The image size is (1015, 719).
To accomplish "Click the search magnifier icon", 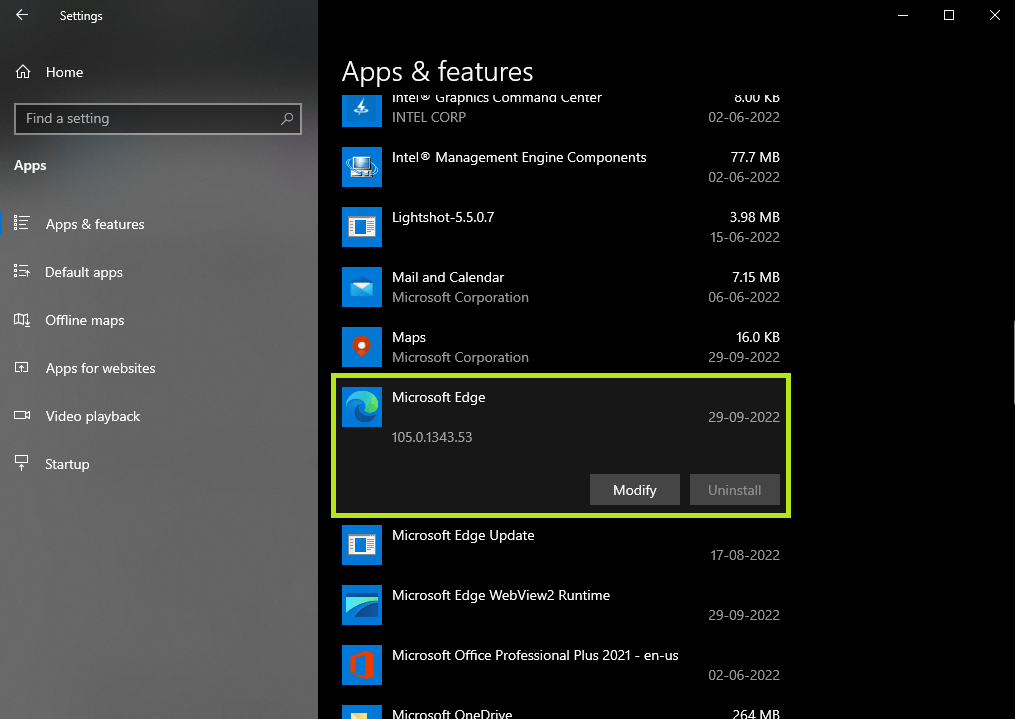I will (287, 118).
